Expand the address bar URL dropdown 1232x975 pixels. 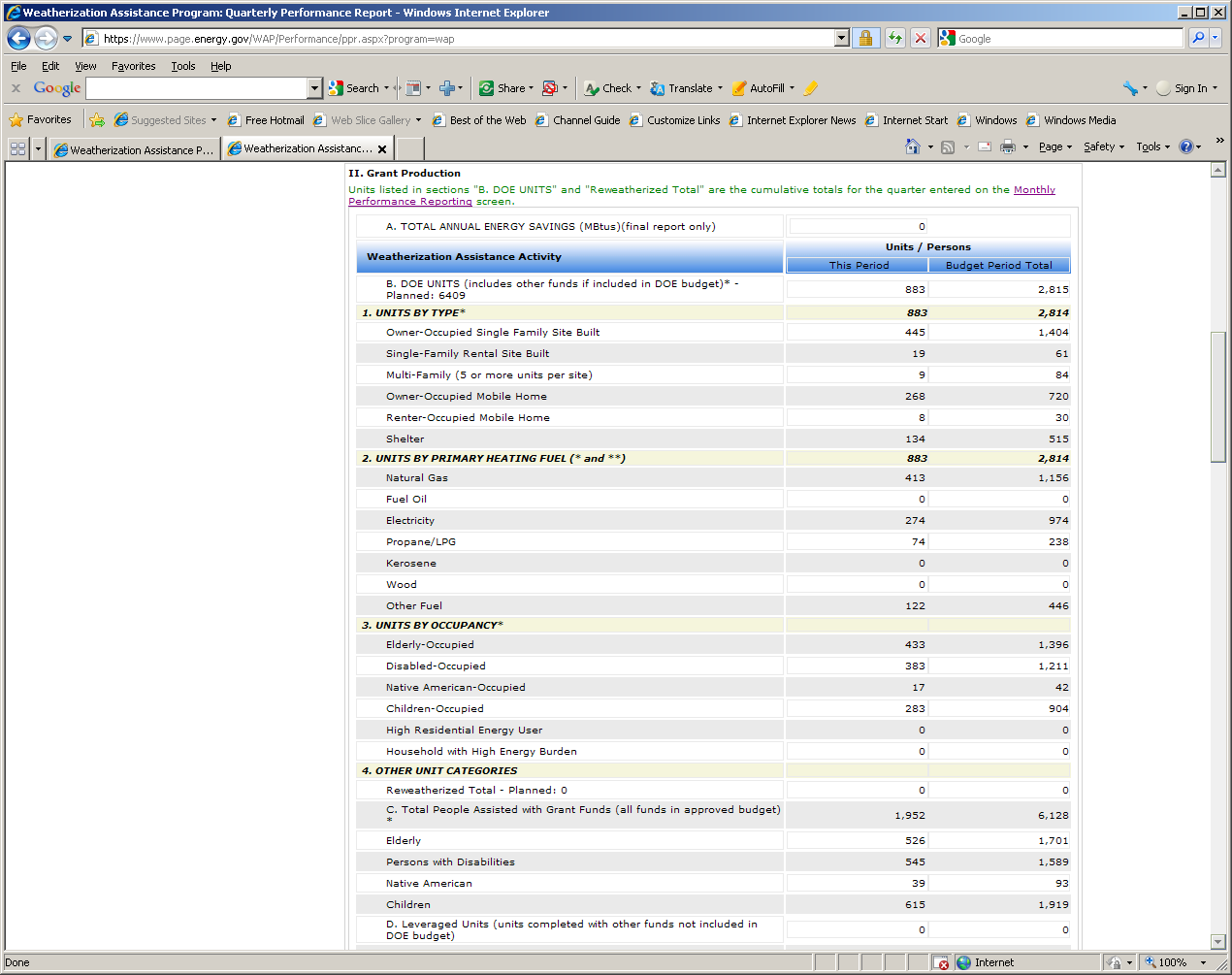tap(841, 39)
